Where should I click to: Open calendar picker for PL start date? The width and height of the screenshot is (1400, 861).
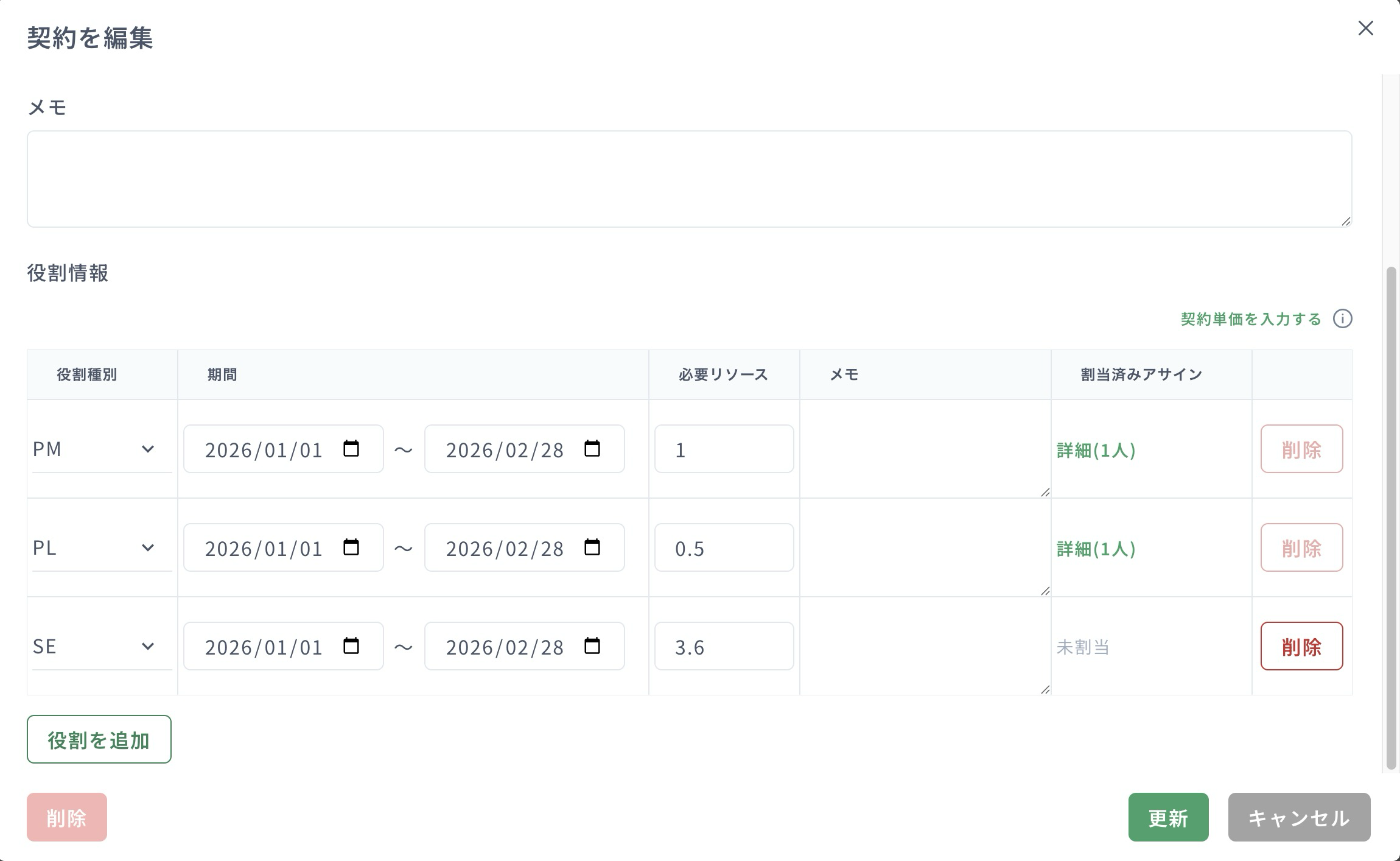click(351, 547)
